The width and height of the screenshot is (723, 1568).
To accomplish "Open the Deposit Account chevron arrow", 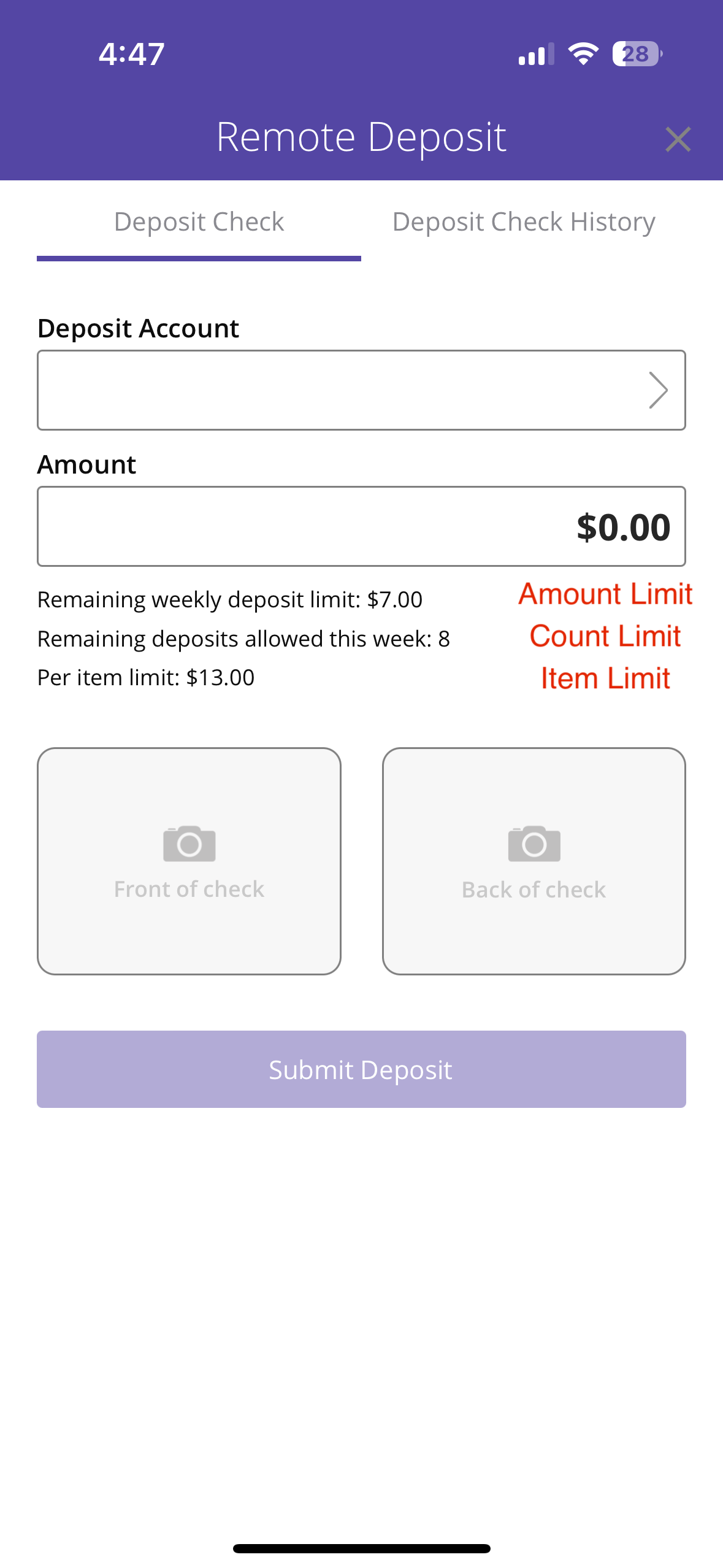I will [x=658, y=390].
